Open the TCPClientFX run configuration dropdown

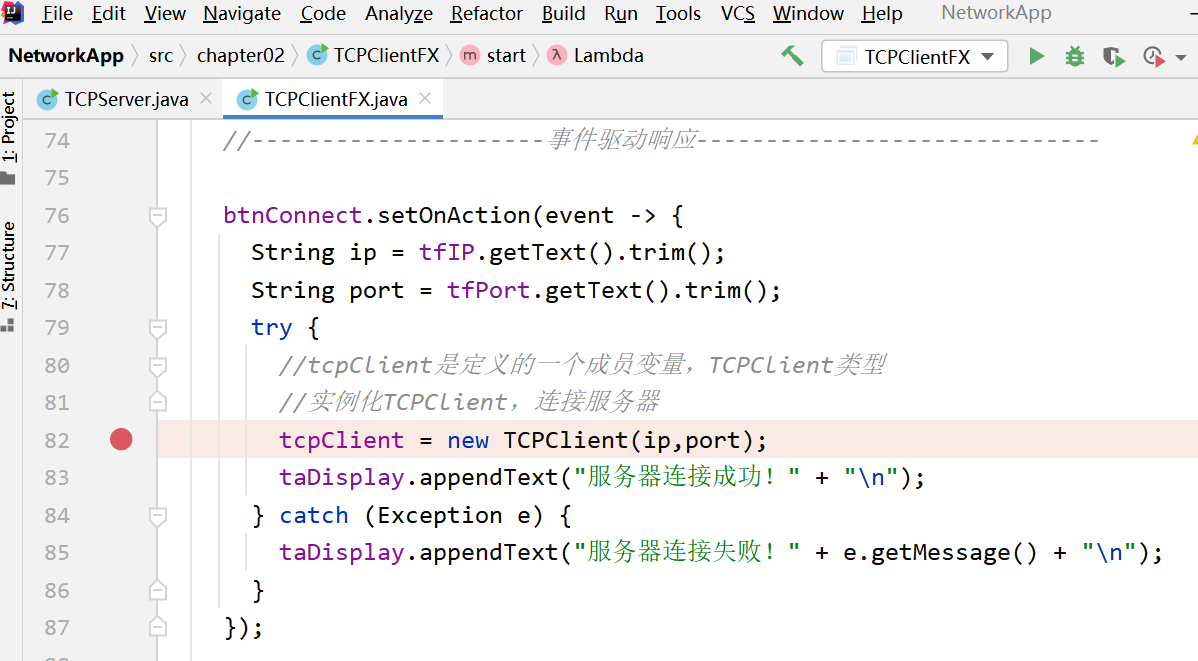[x=915, y=57]
